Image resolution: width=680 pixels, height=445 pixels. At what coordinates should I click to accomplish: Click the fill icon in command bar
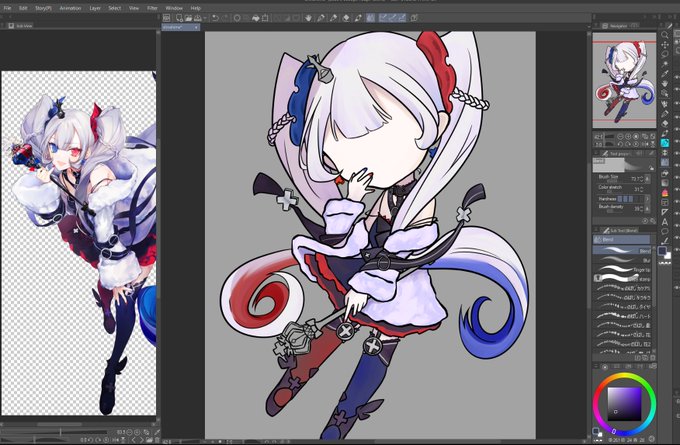[x=255, y=18]
